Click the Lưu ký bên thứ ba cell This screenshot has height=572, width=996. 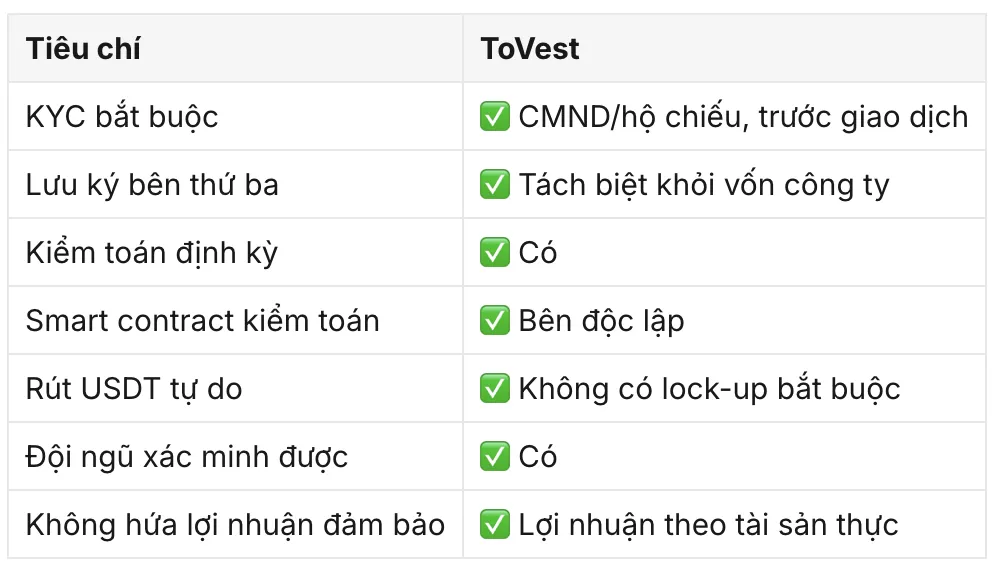click(x=236, y=184)
